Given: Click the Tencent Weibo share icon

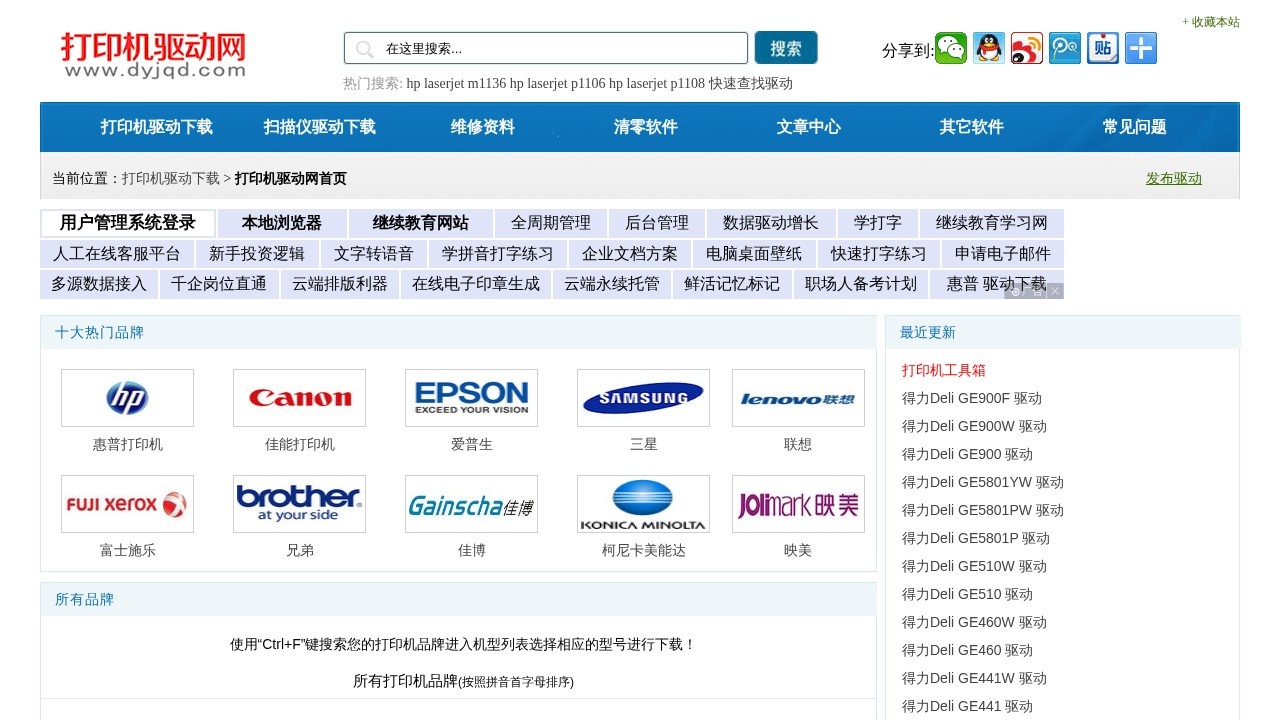Looking at the screenshot, I should (x=1065, y=48).
